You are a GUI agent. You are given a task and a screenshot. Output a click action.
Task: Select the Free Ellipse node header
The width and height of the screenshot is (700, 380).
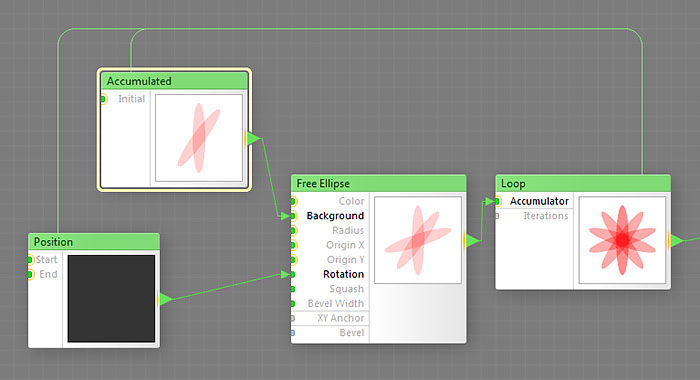click(379, 184)
